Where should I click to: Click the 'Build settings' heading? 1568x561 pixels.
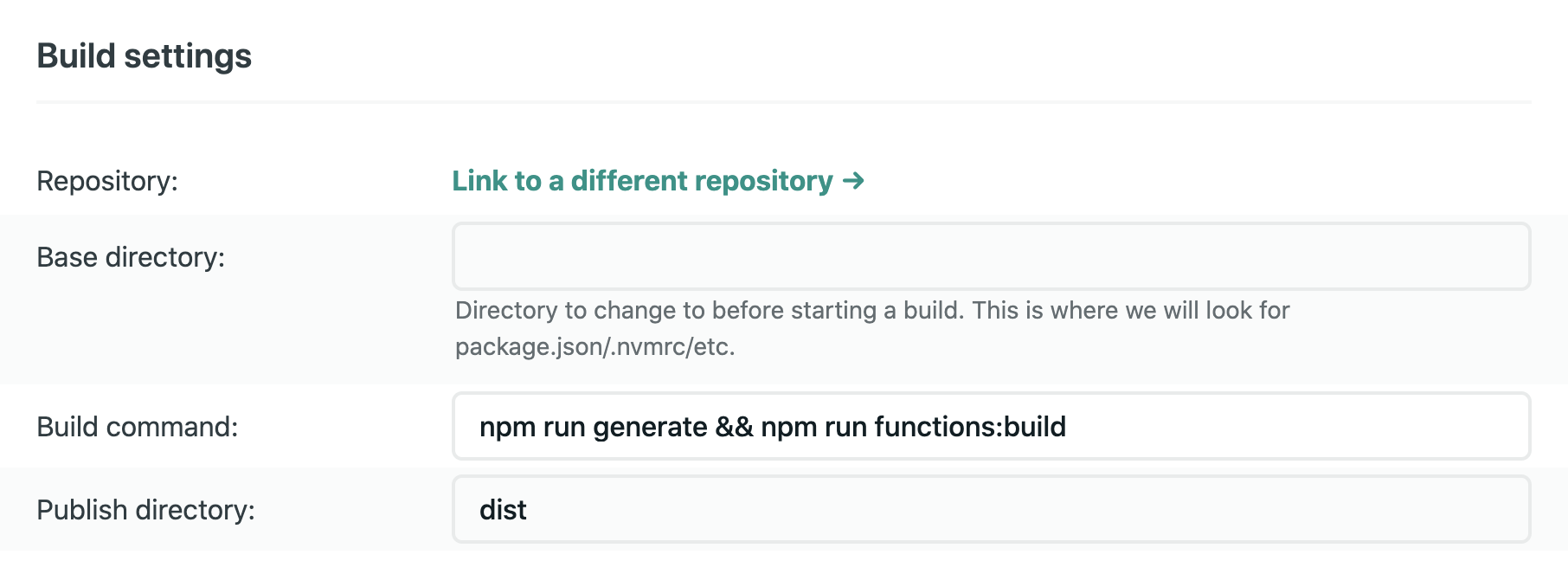[x=144, y=56]
